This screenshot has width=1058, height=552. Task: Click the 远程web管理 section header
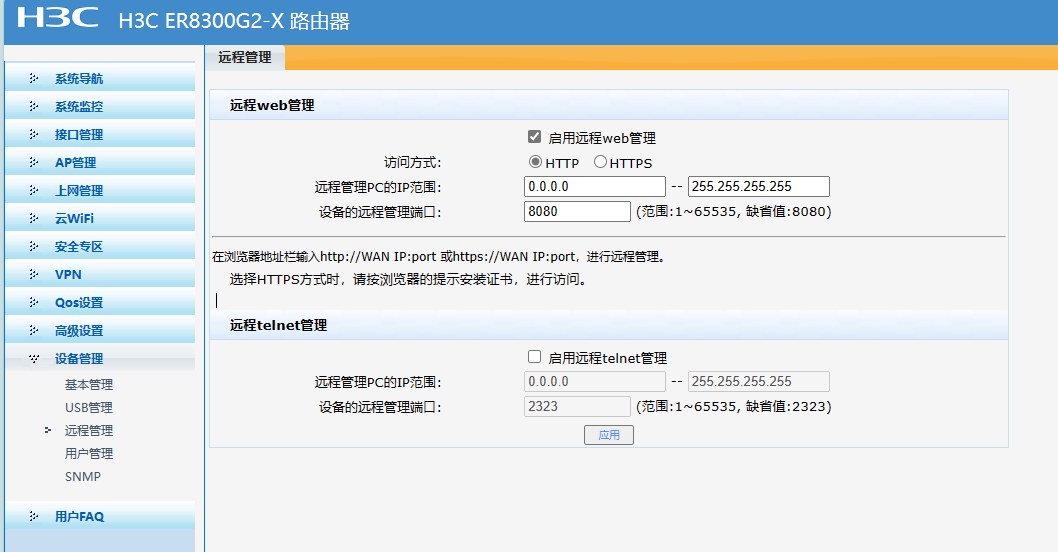(x=272, y=105)
